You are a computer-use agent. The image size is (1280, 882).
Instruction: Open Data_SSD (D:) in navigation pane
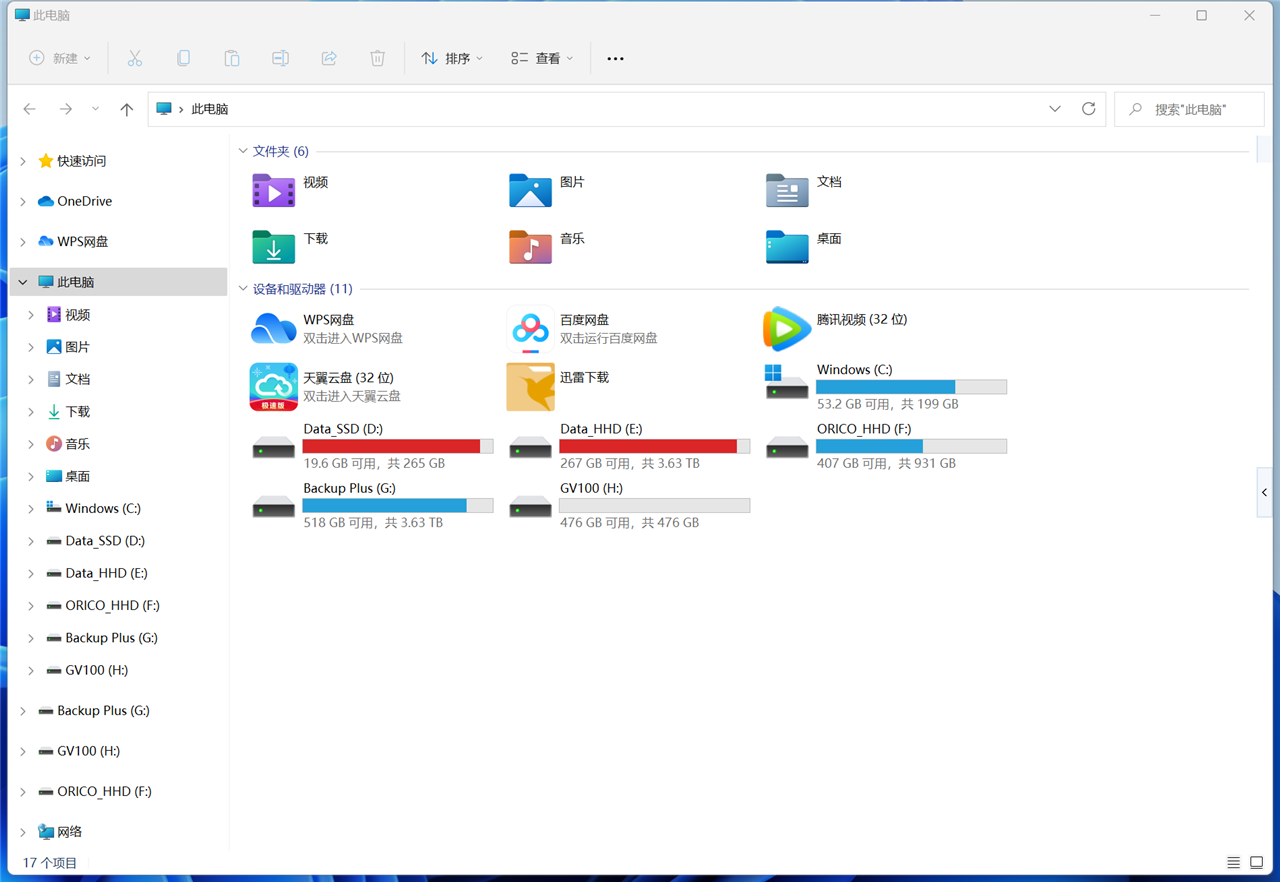tap(95, 541)
